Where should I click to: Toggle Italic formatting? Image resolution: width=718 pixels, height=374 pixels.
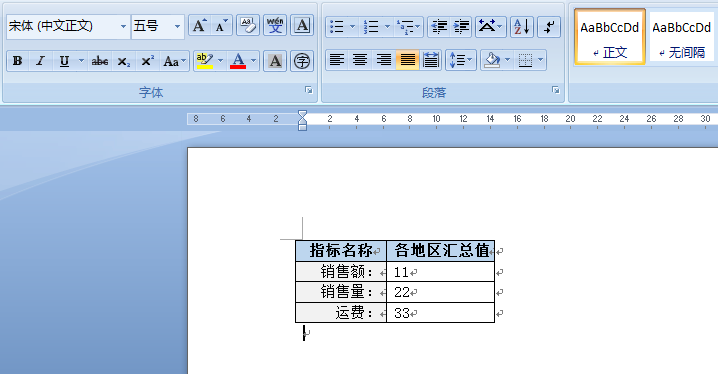click(40, 61)
